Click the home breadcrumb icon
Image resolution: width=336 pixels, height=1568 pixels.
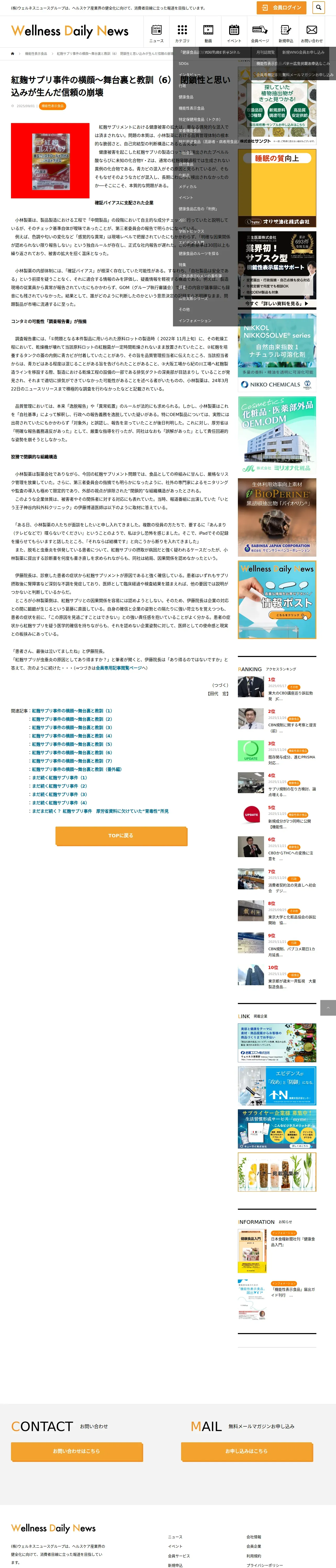click(13, 54)
